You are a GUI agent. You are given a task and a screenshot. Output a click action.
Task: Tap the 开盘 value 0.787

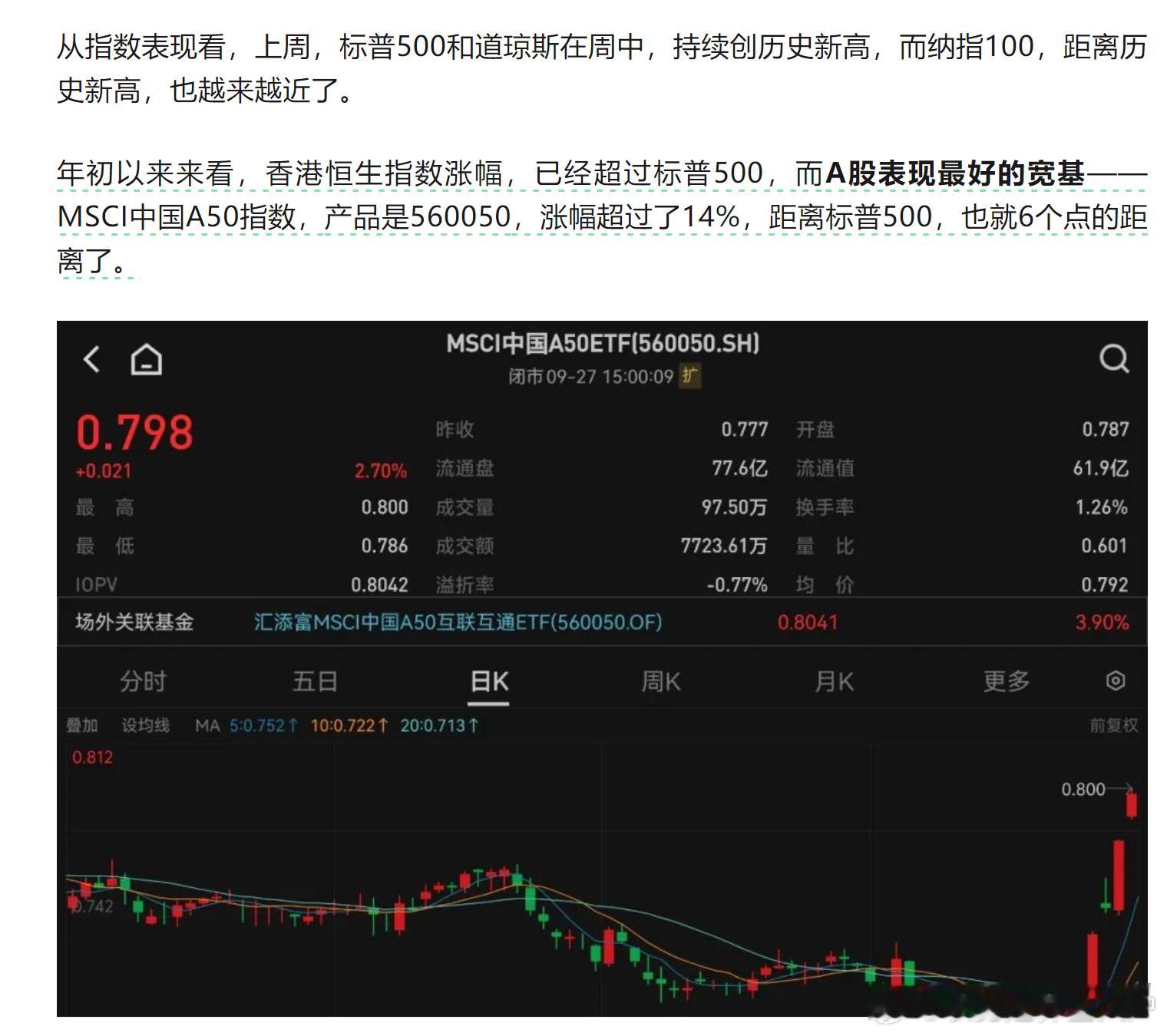pyautogui.click(x=1106, y=430)
